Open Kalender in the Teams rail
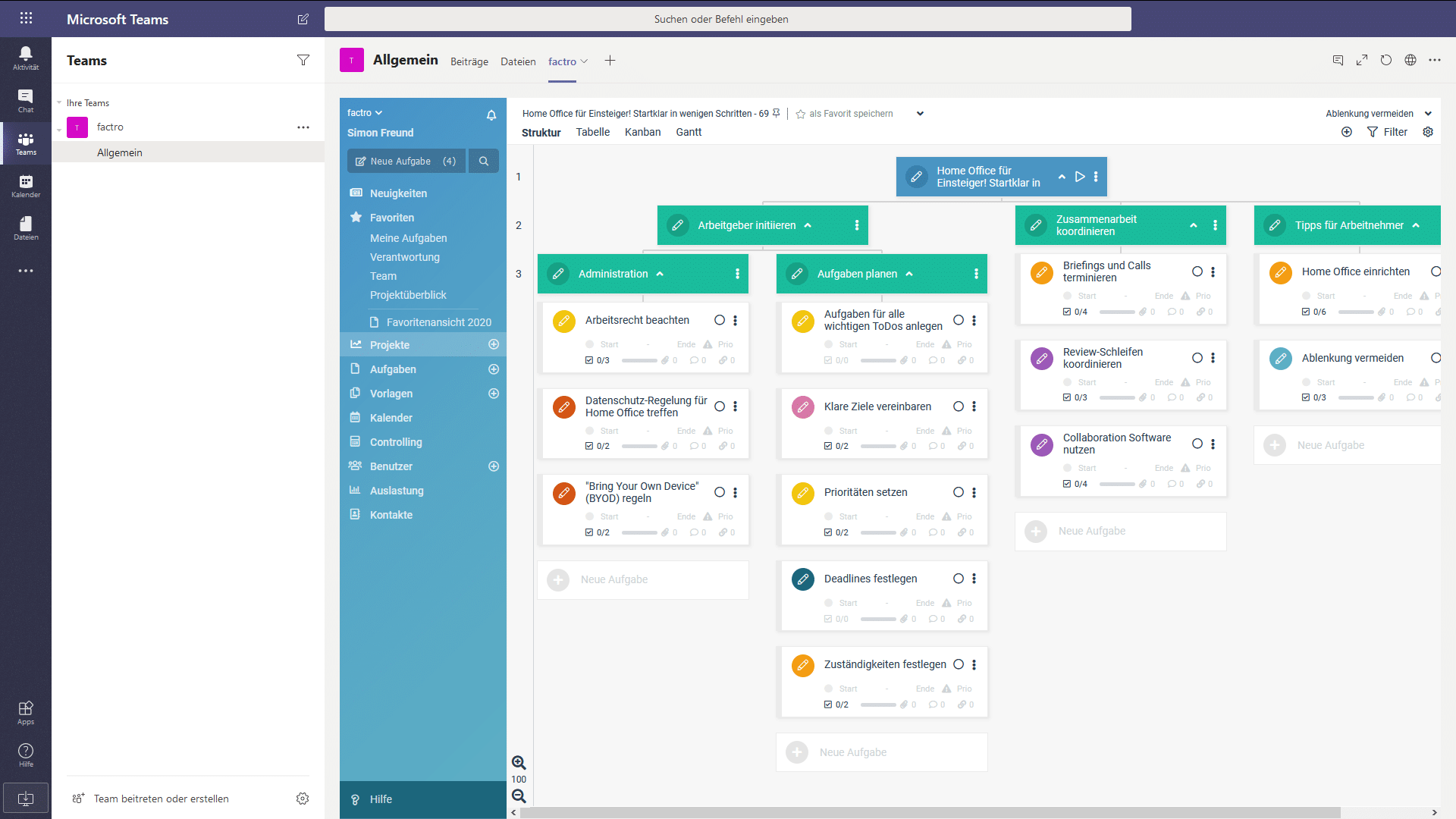Image resolution: width=1456 pixels, height=819 pixels. tap(26, 186)
